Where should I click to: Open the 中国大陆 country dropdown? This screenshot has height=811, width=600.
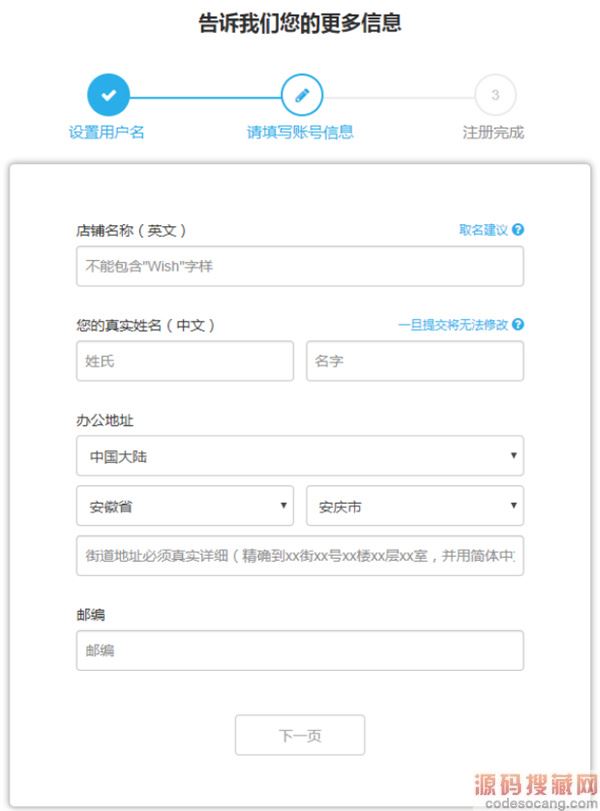pos(300,456)
